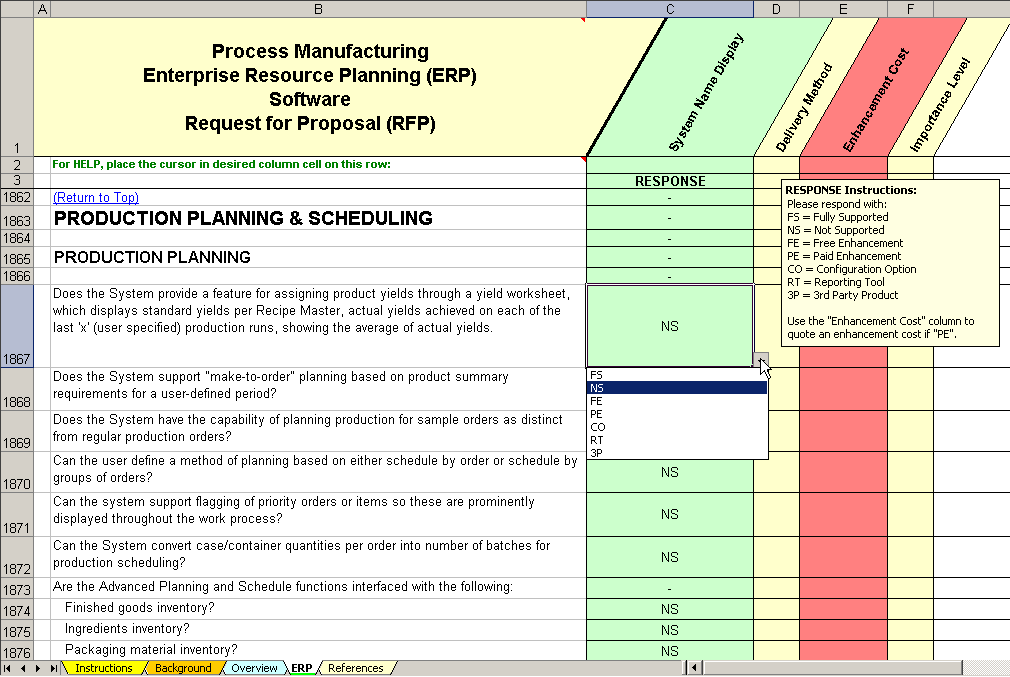
Task: Go to first sheet tab arrow
Action: click(x=8, y=669)
